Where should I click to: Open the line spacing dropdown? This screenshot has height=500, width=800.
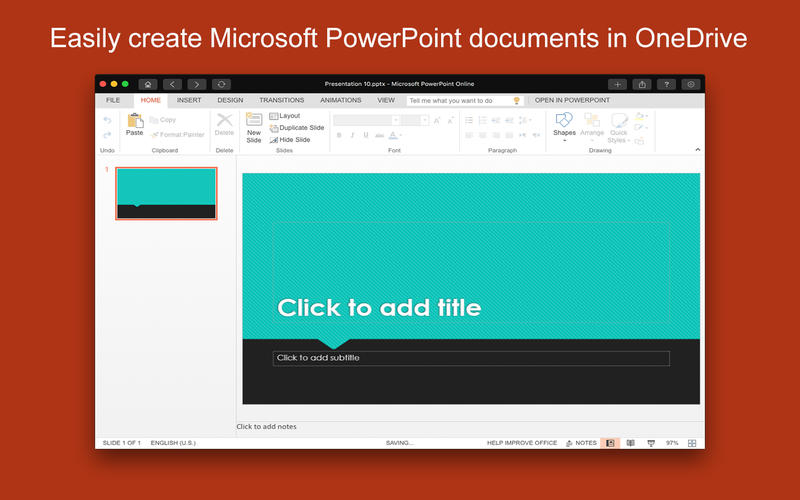[x=525, y=120]
